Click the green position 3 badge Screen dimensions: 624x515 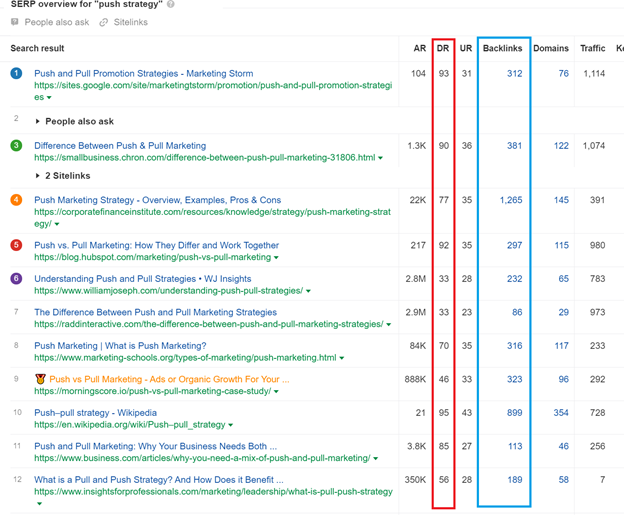point(16,145)
